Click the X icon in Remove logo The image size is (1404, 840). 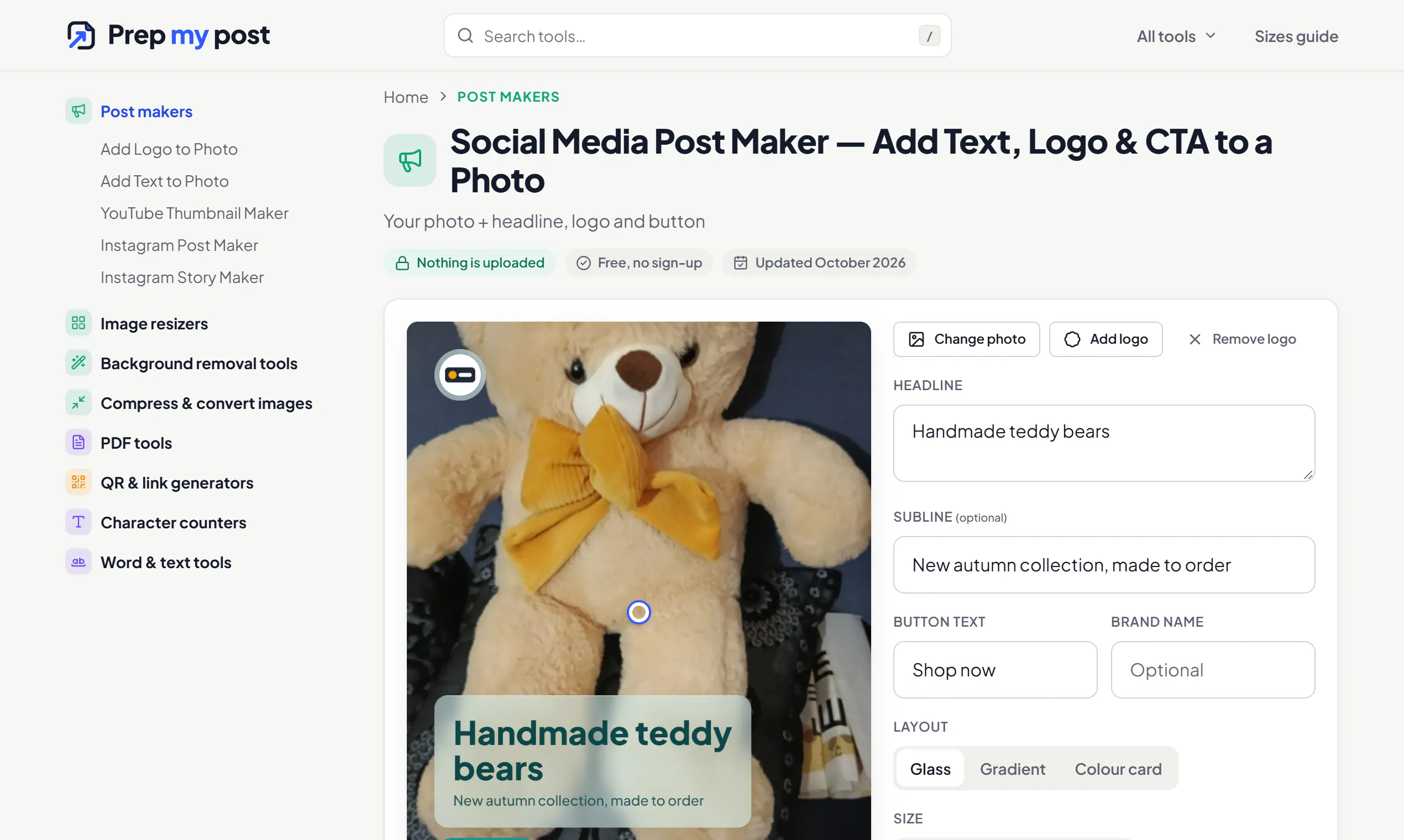click(x=1195, y=339)
